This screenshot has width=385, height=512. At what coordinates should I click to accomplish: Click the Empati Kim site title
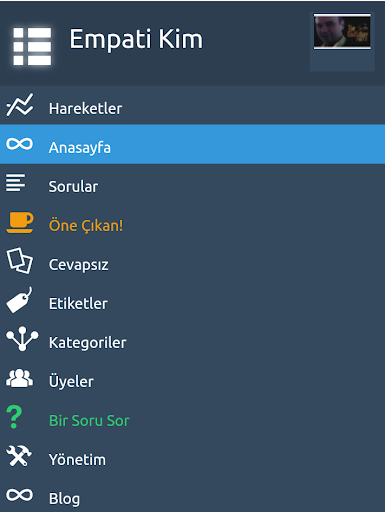pos(136,40)
